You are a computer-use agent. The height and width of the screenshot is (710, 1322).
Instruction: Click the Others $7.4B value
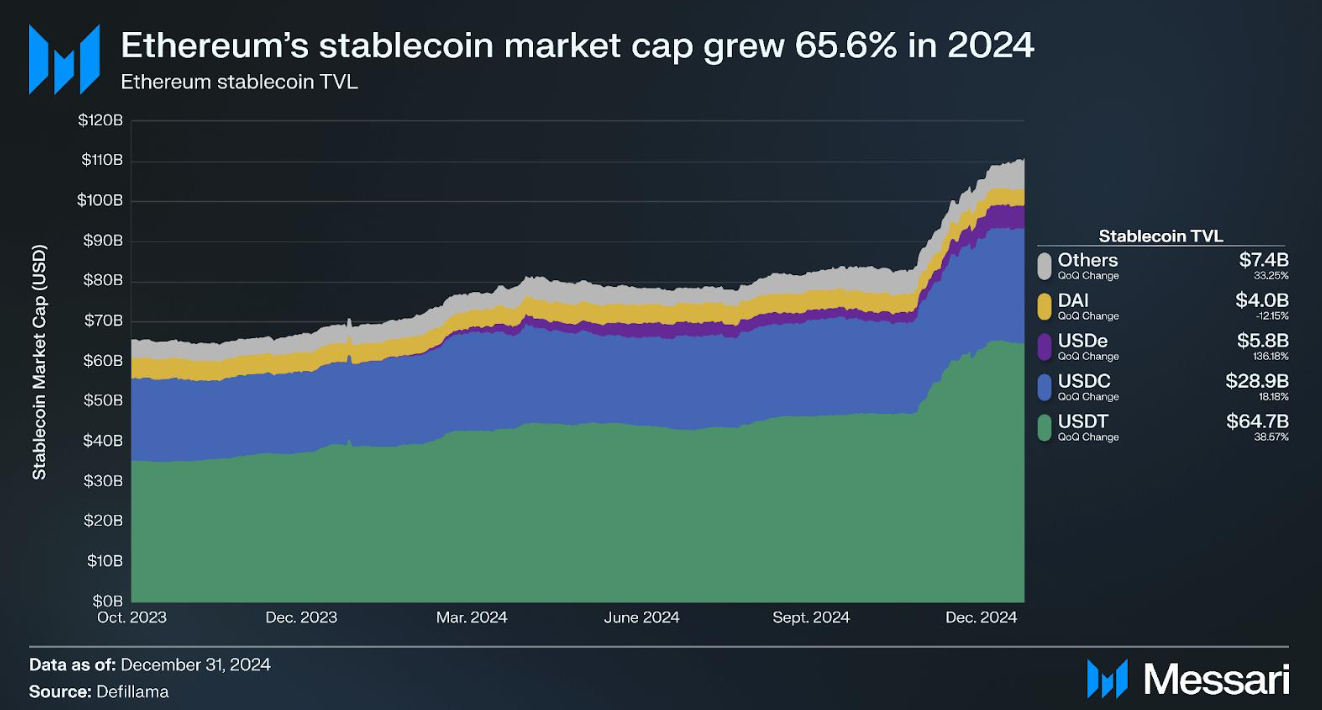pyautogui.click(x=1264, y=260)
